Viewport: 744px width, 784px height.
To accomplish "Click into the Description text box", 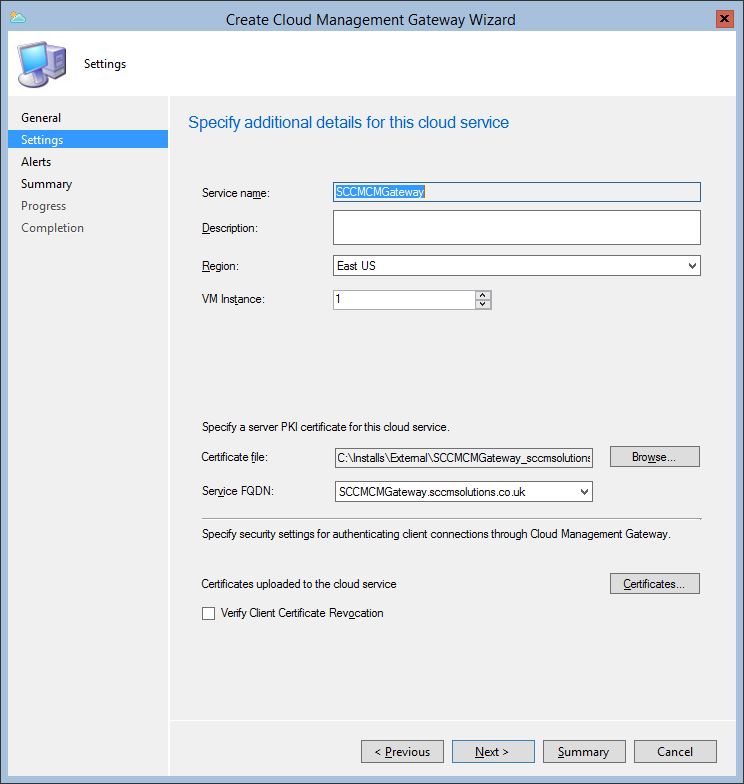I will [516, 228].
